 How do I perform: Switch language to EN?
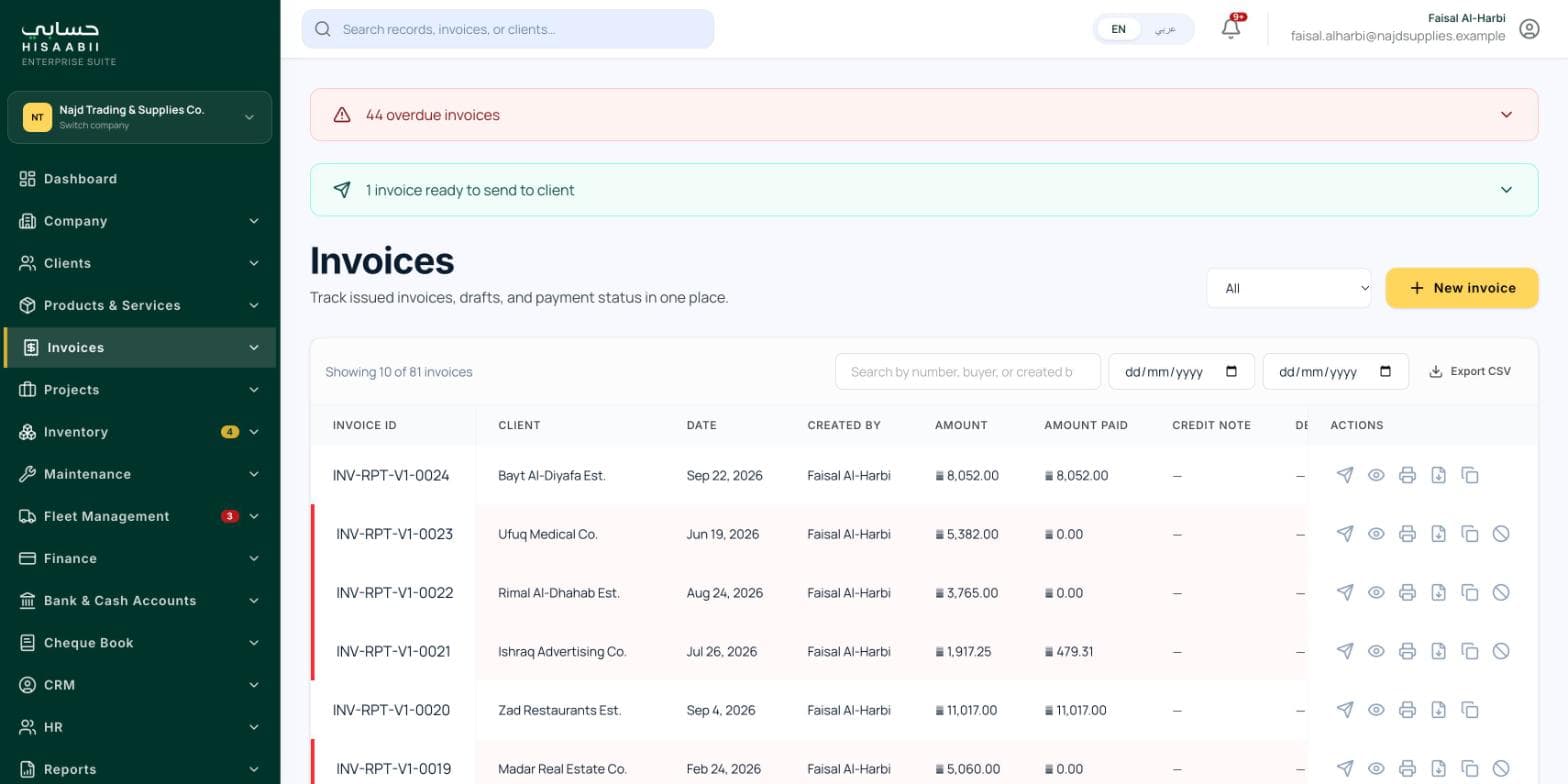[1119, 29]
